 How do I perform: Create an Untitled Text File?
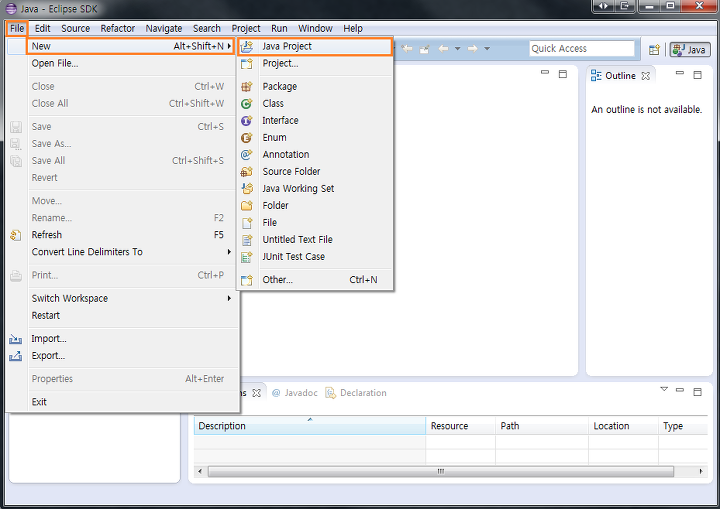coord(315,239)
